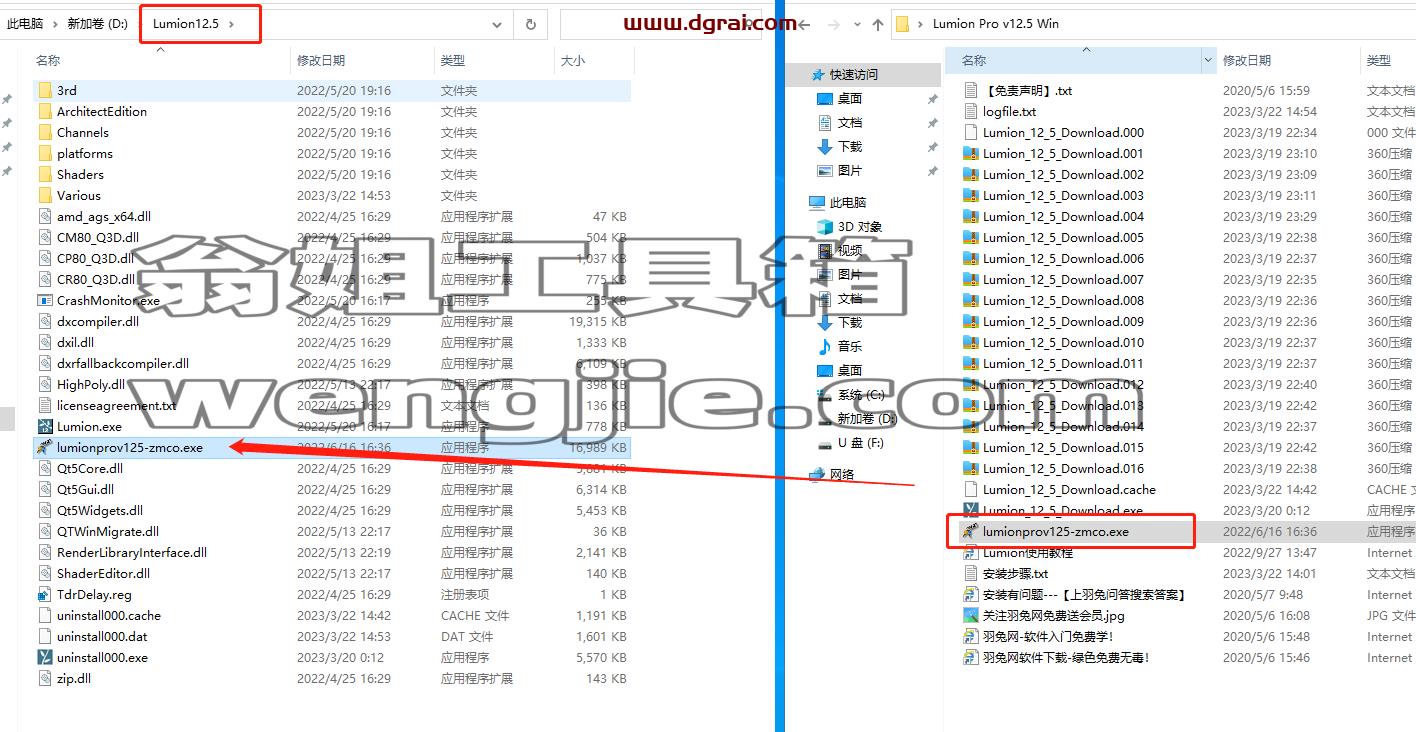Click the ArchitectEdition folder icon
The width and height of the screenshot is (1416, 732).
[44, 111]
